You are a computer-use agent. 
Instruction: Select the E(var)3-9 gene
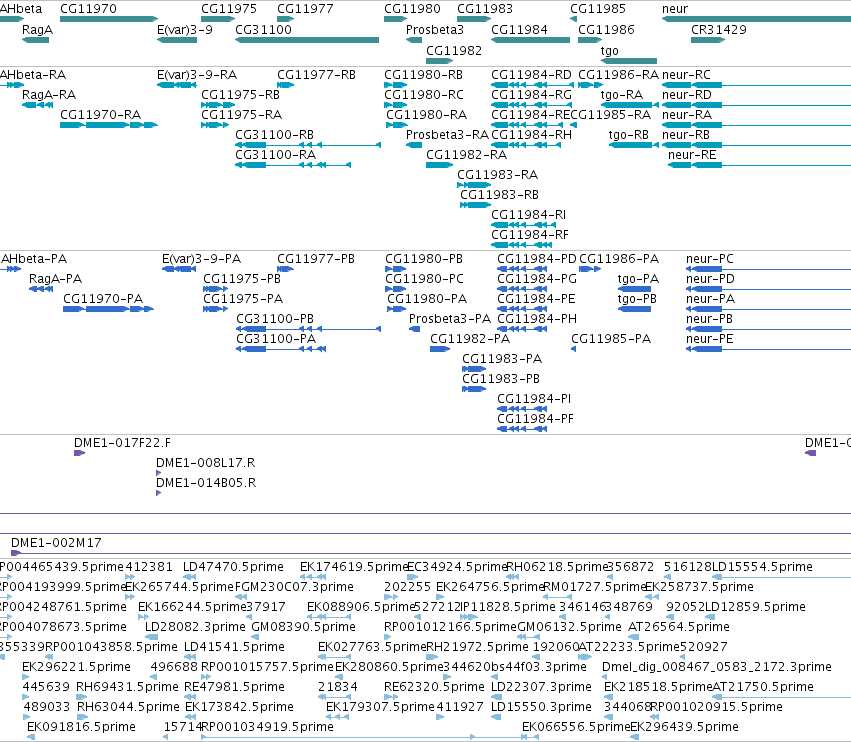[176, 40]
